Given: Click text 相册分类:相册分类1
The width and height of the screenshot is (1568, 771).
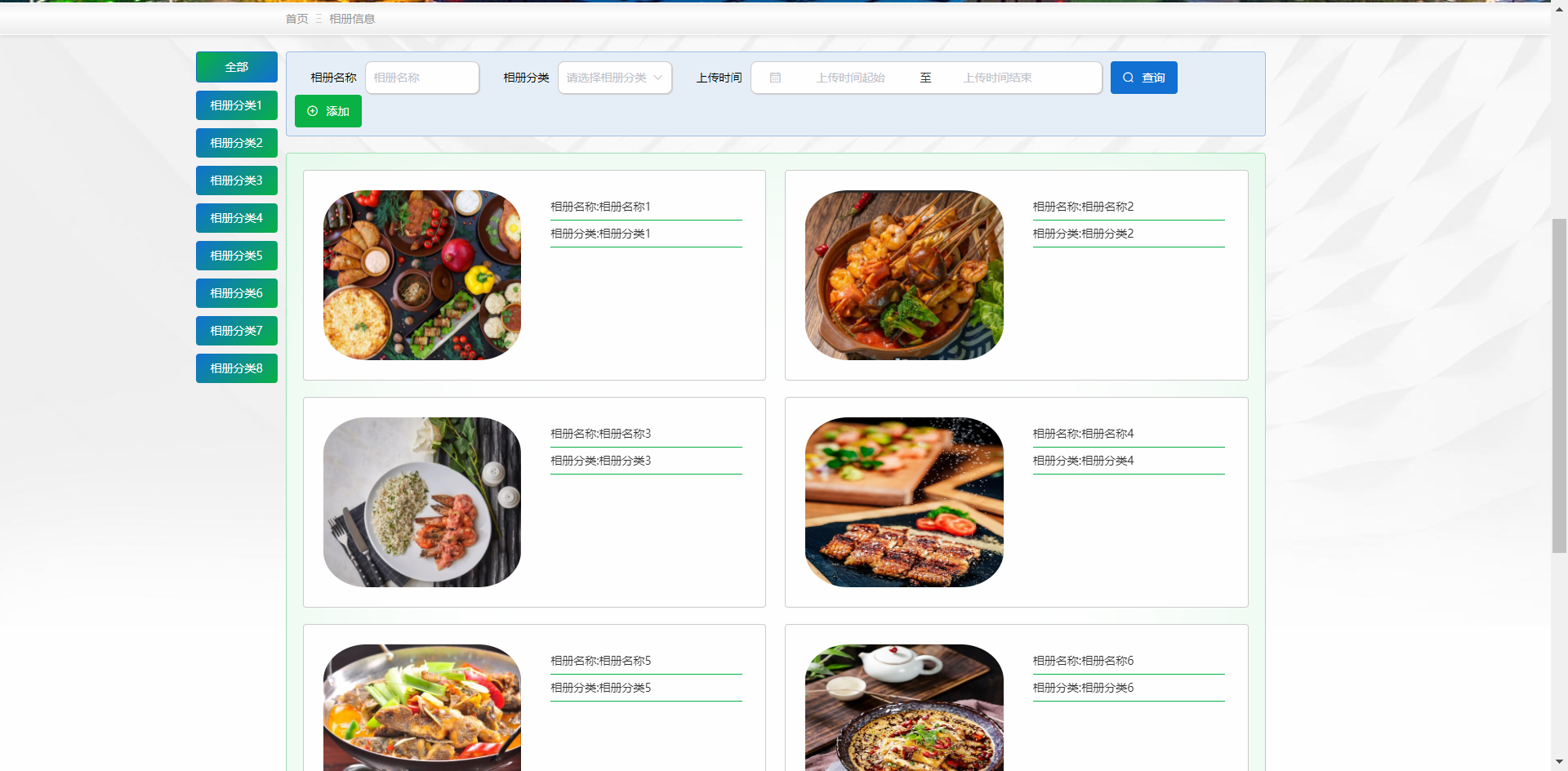Looking at the screenshot, I should (x=600, y=234).
